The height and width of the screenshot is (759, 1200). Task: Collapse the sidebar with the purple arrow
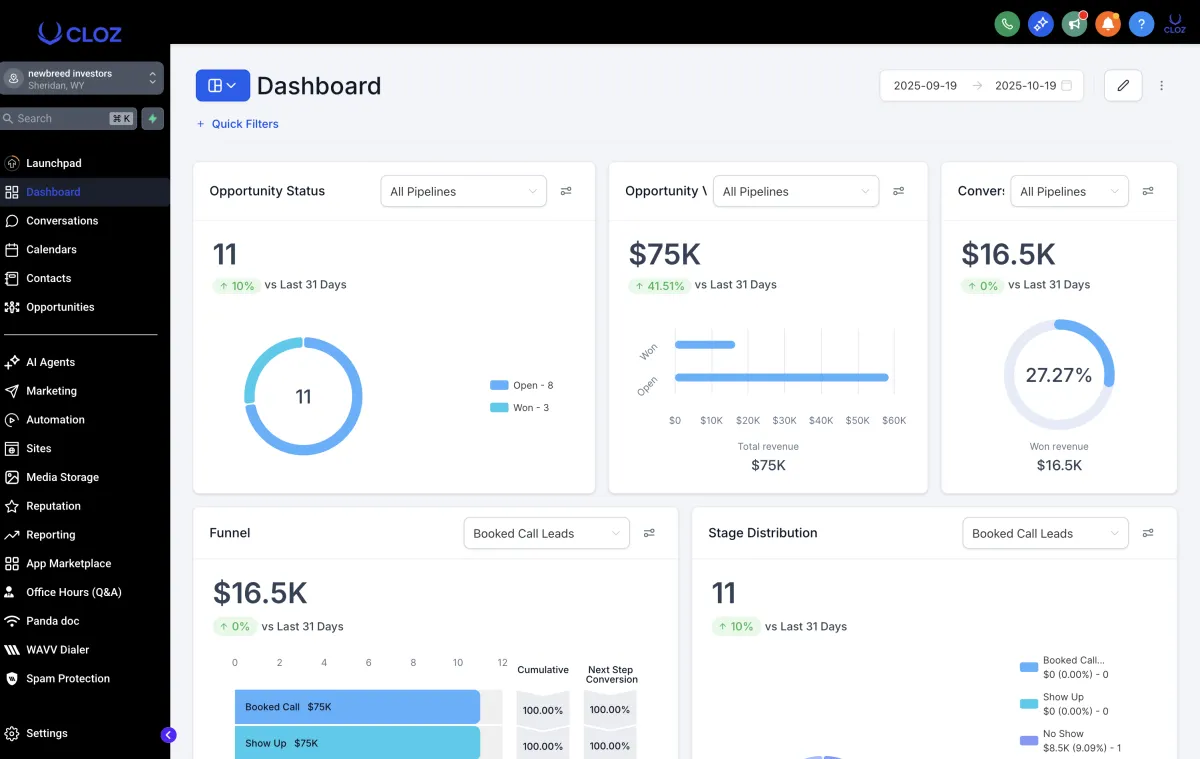point(168,735)
